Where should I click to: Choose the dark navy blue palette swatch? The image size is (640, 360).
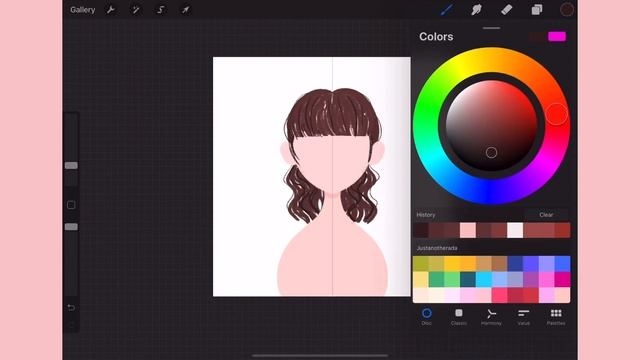click(x=515, y=264)
